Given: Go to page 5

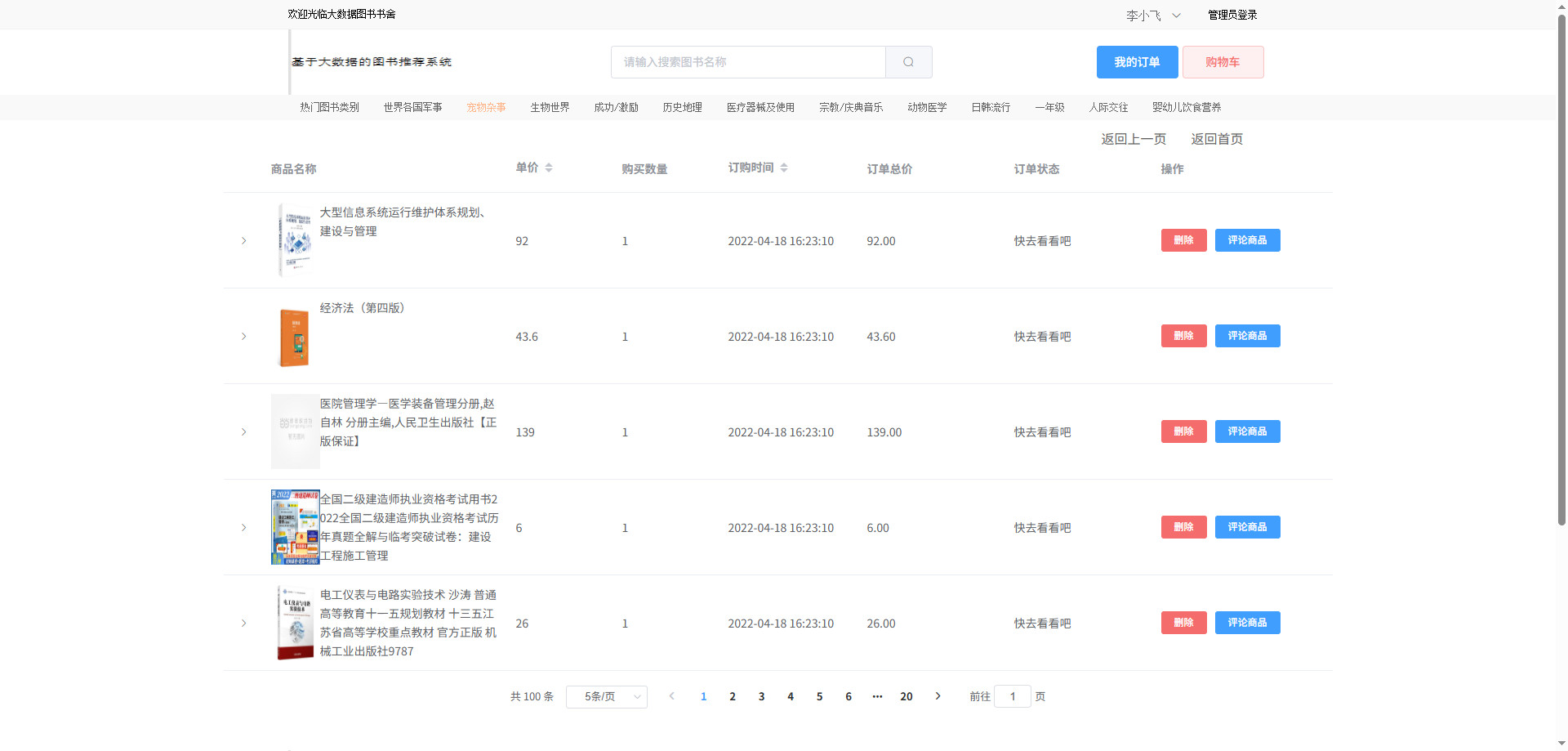Looking at the screenshot, I should pyautogui.click(x=819, y=696).
